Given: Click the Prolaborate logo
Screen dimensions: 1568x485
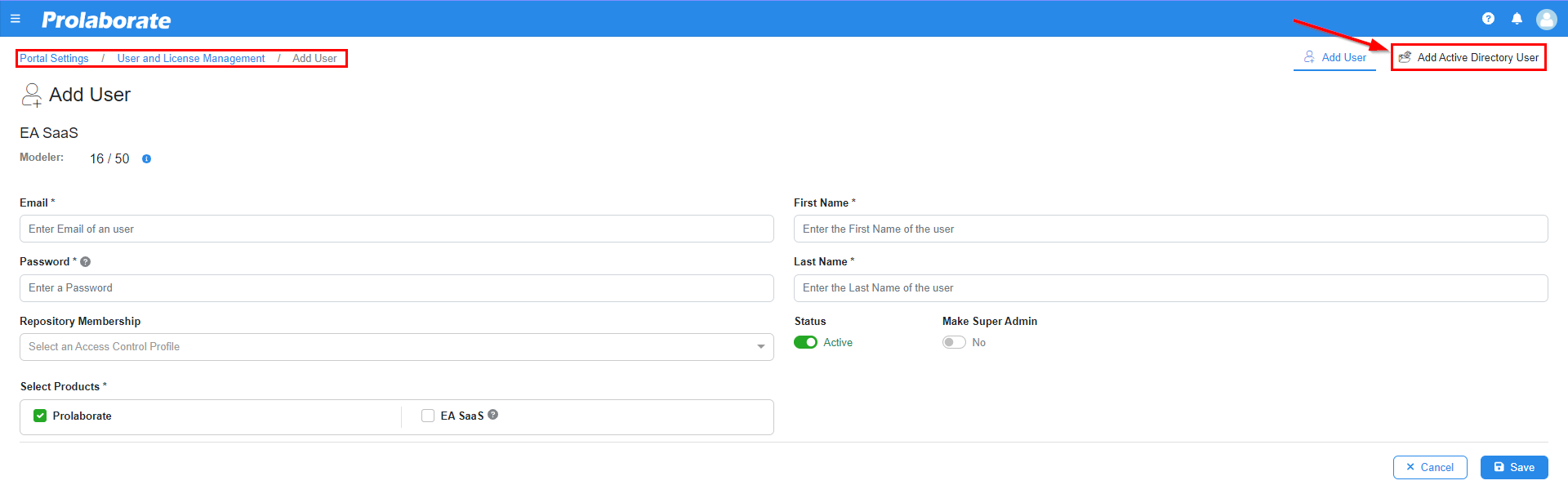Looking at the screenshot, I should tap(106, 20).
